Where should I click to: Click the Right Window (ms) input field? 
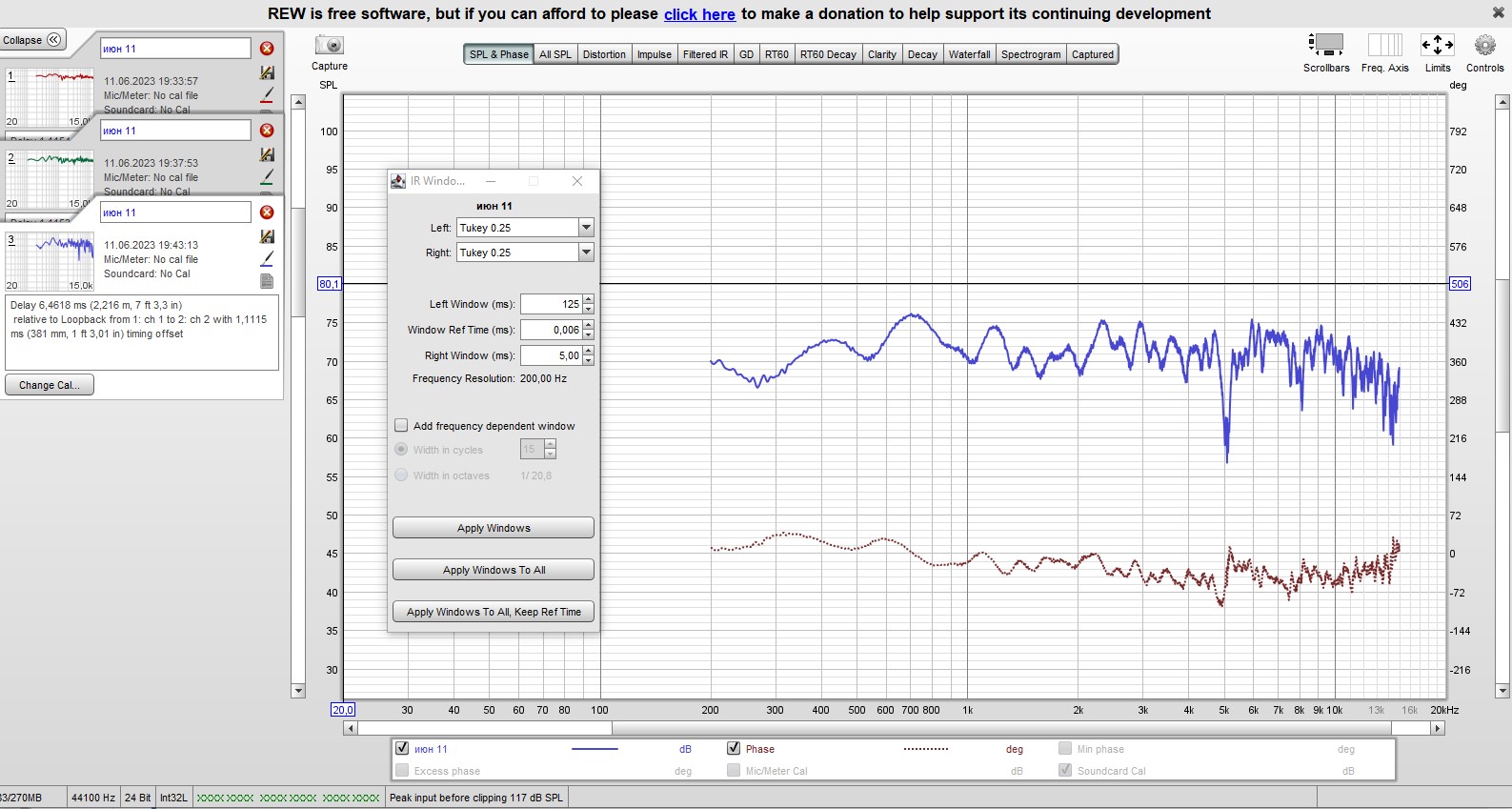click(x=552, y=355)
